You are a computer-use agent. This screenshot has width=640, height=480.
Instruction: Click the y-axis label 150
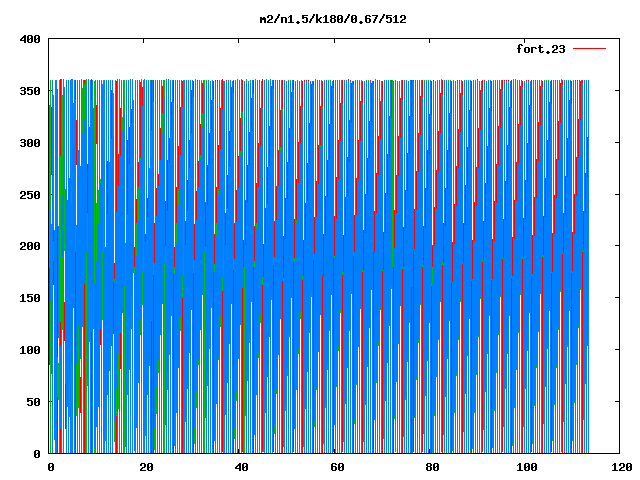coord(30,298)
